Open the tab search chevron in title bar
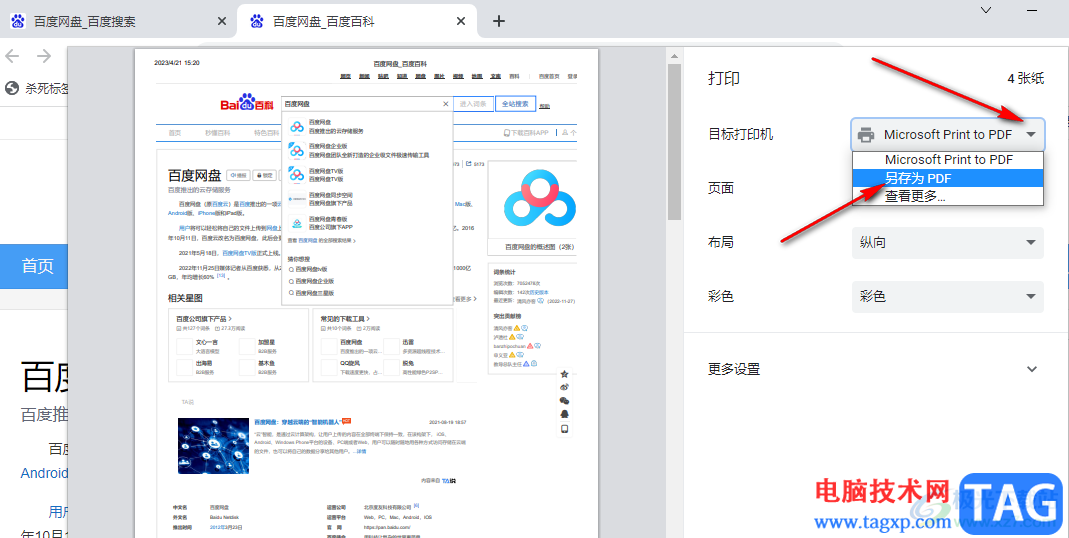The image size is (1069, 538). click(x=986, y=10)
